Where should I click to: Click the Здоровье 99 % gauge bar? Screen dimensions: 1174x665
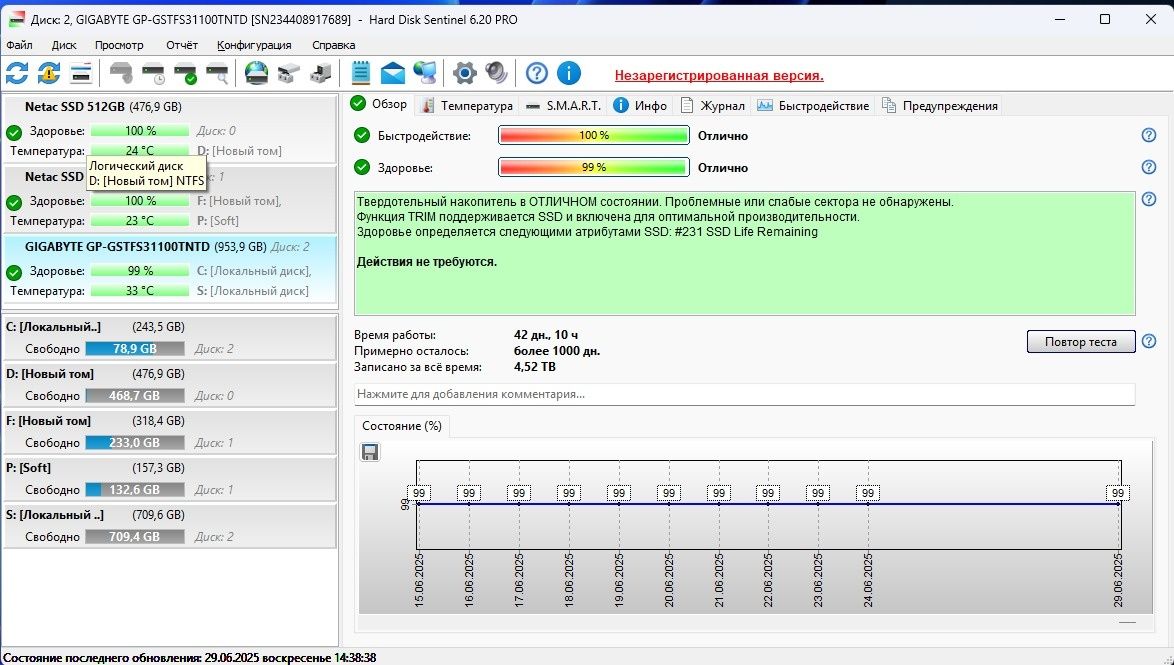594,167
